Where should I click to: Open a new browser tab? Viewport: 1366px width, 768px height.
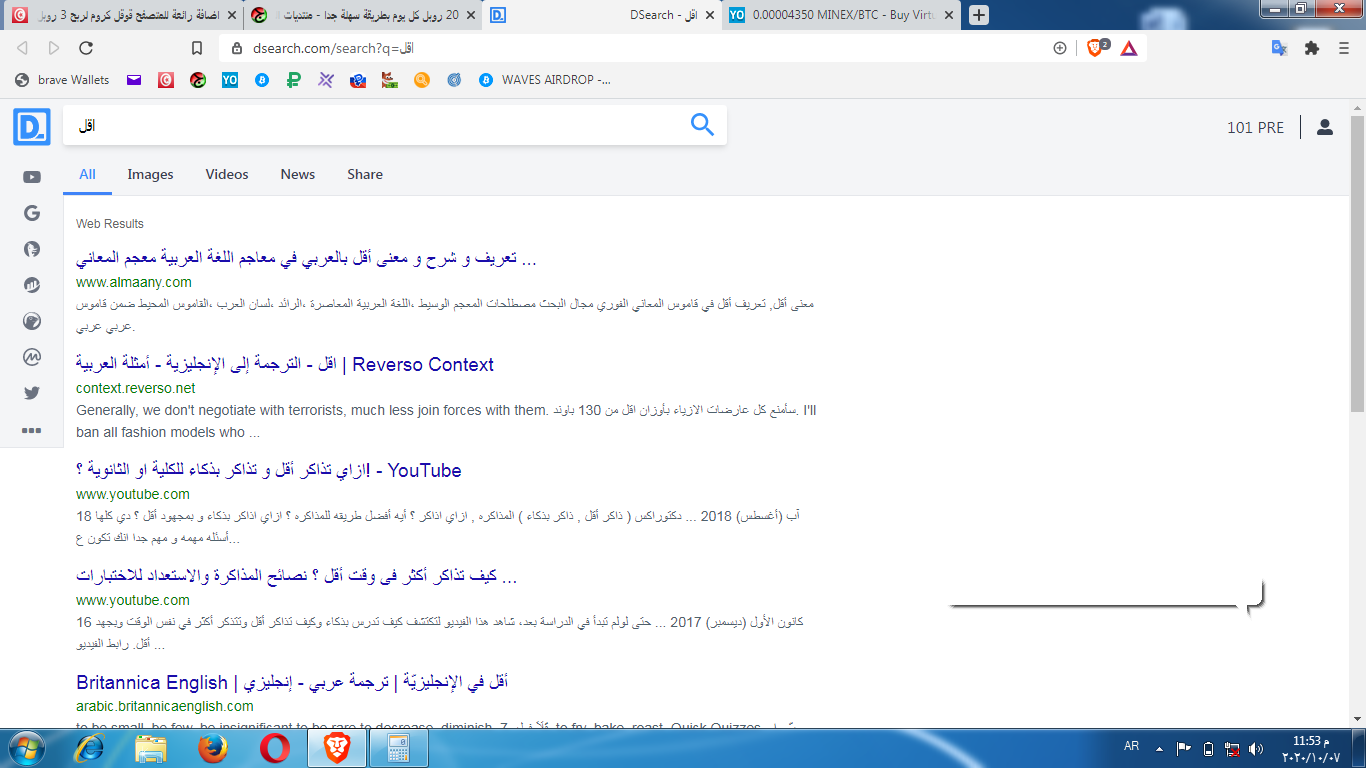pos(979,15)
